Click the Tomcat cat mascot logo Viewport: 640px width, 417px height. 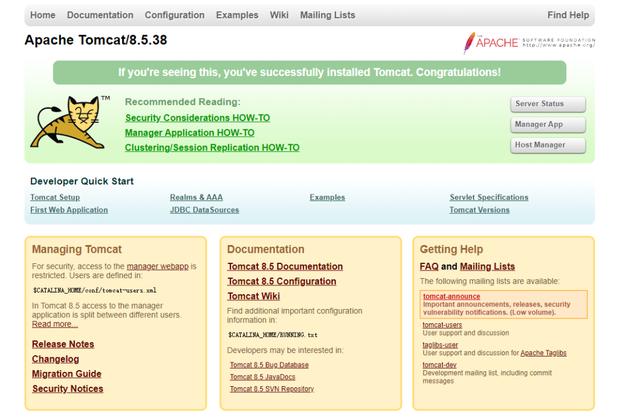click(x=70, y=122)
